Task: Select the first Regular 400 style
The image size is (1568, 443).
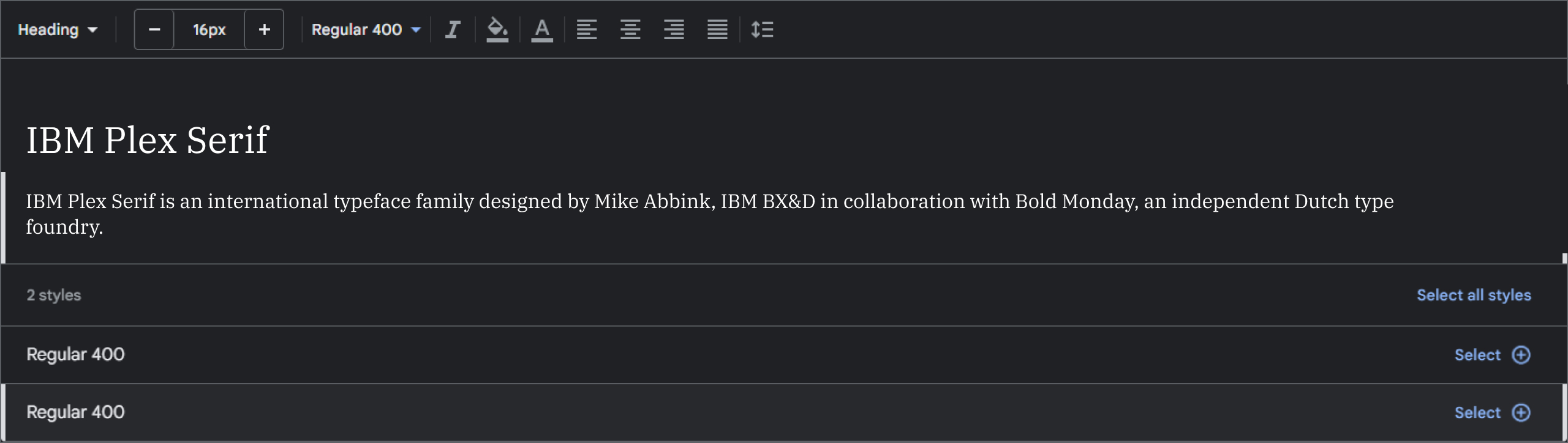Action: (x=1477, y=355)
